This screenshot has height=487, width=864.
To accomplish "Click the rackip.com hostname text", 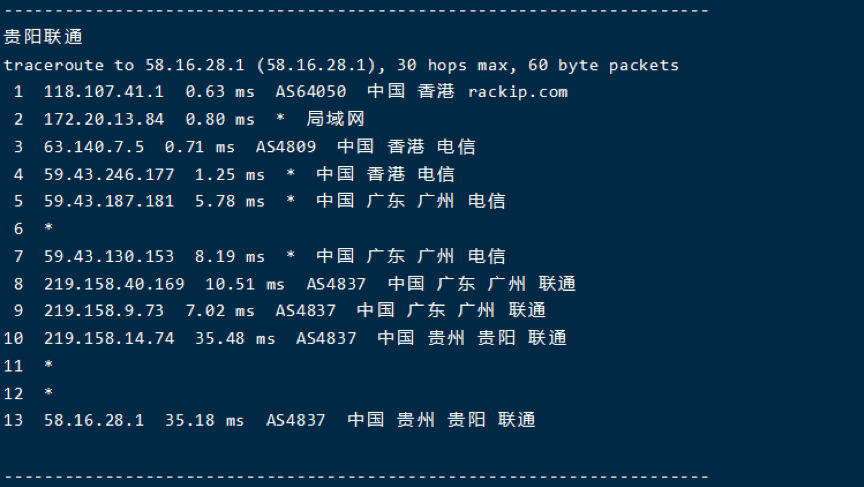I will tap(518, 92).
